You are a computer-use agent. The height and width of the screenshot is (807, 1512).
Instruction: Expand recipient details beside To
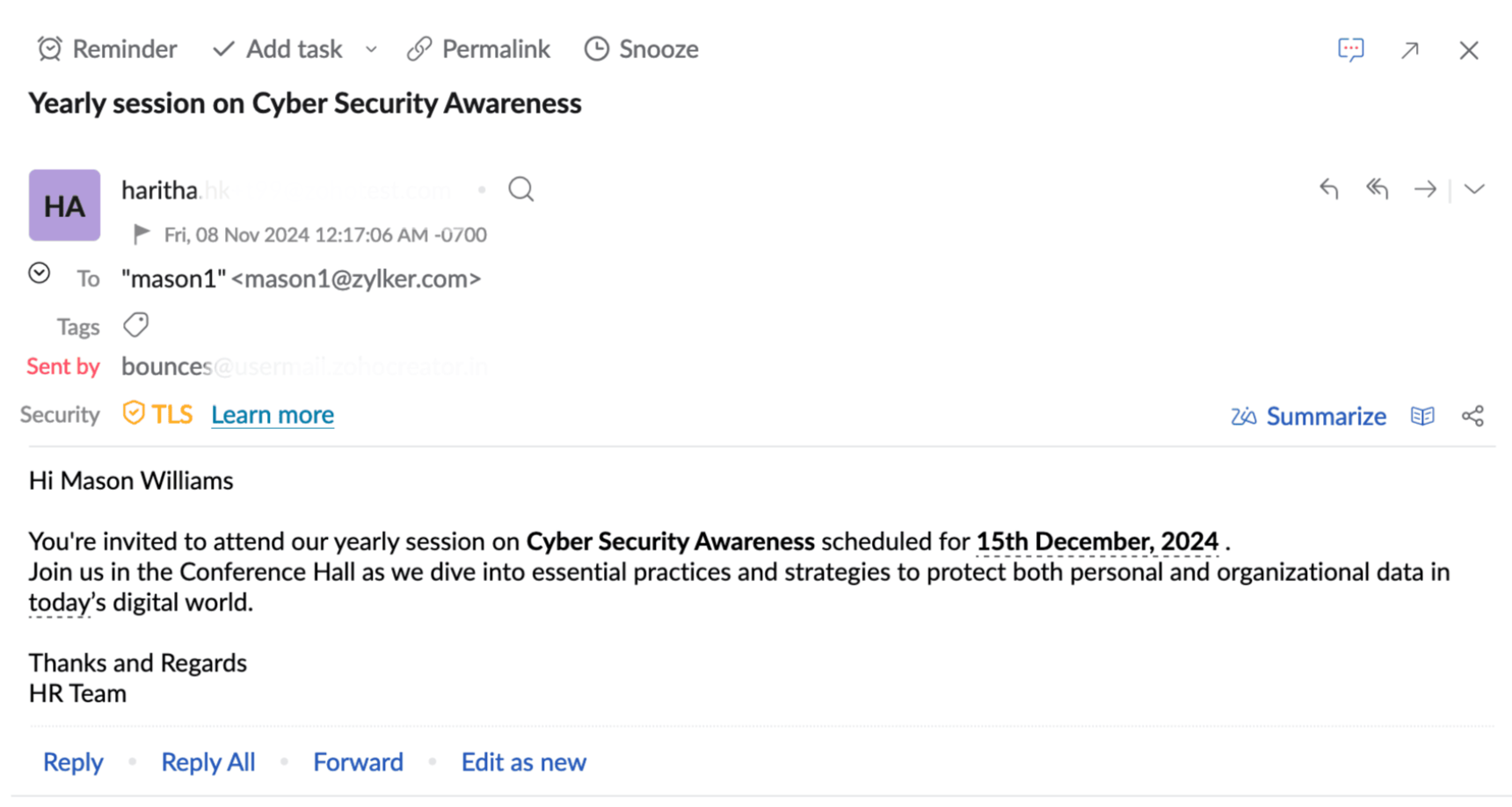coord(40,273)
